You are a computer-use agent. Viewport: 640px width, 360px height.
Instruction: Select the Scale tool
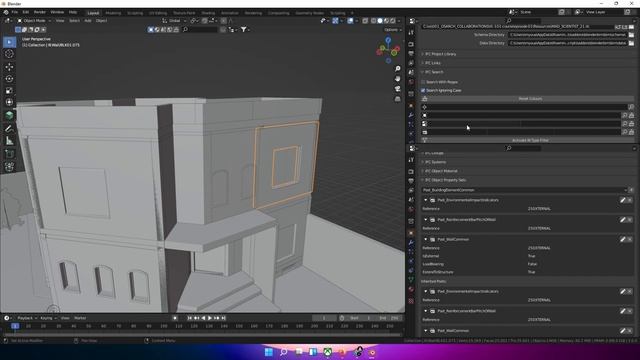(x=9, y=90)
